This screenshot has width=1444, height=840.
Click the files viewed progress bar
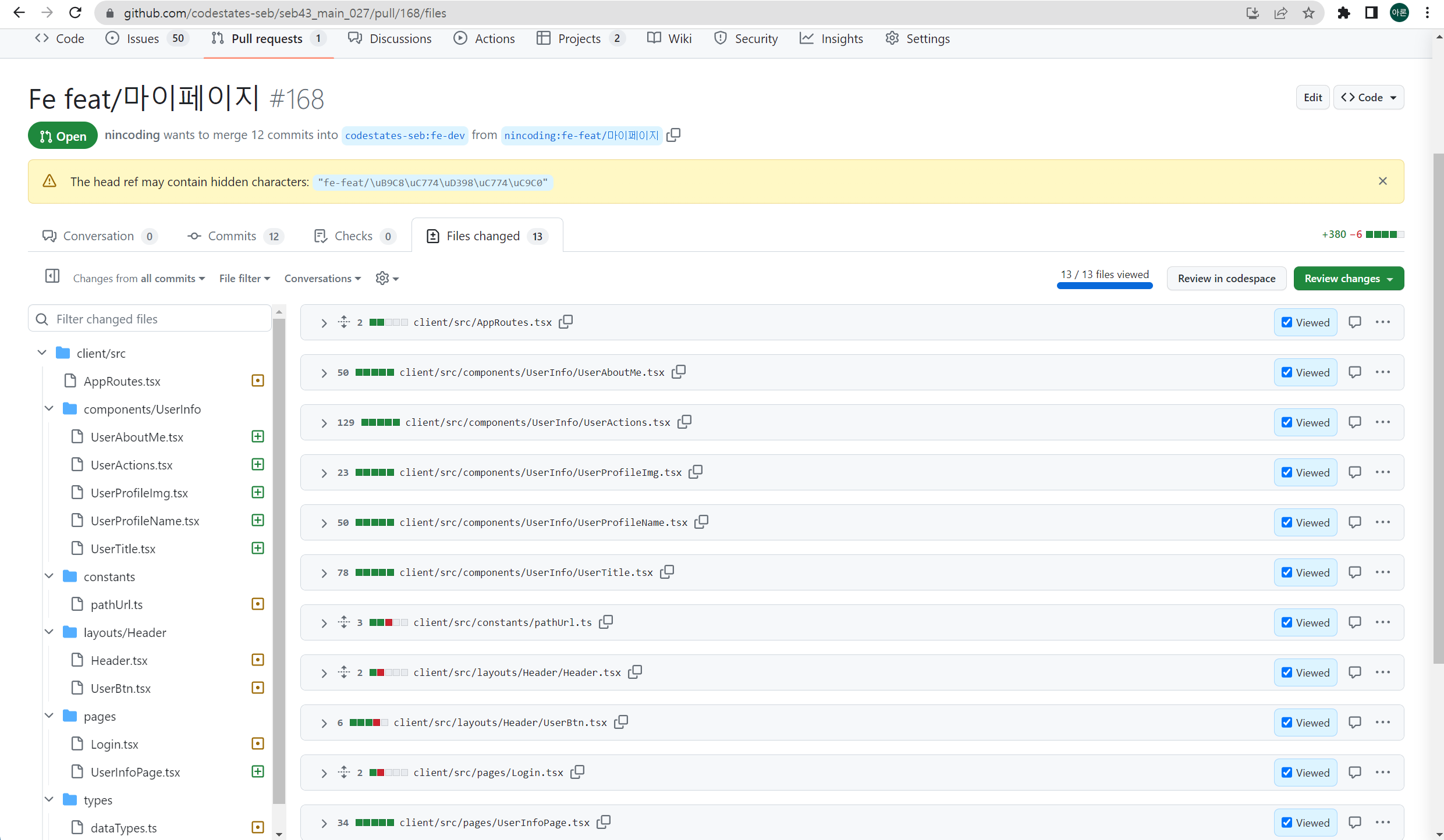[1104, 285]
